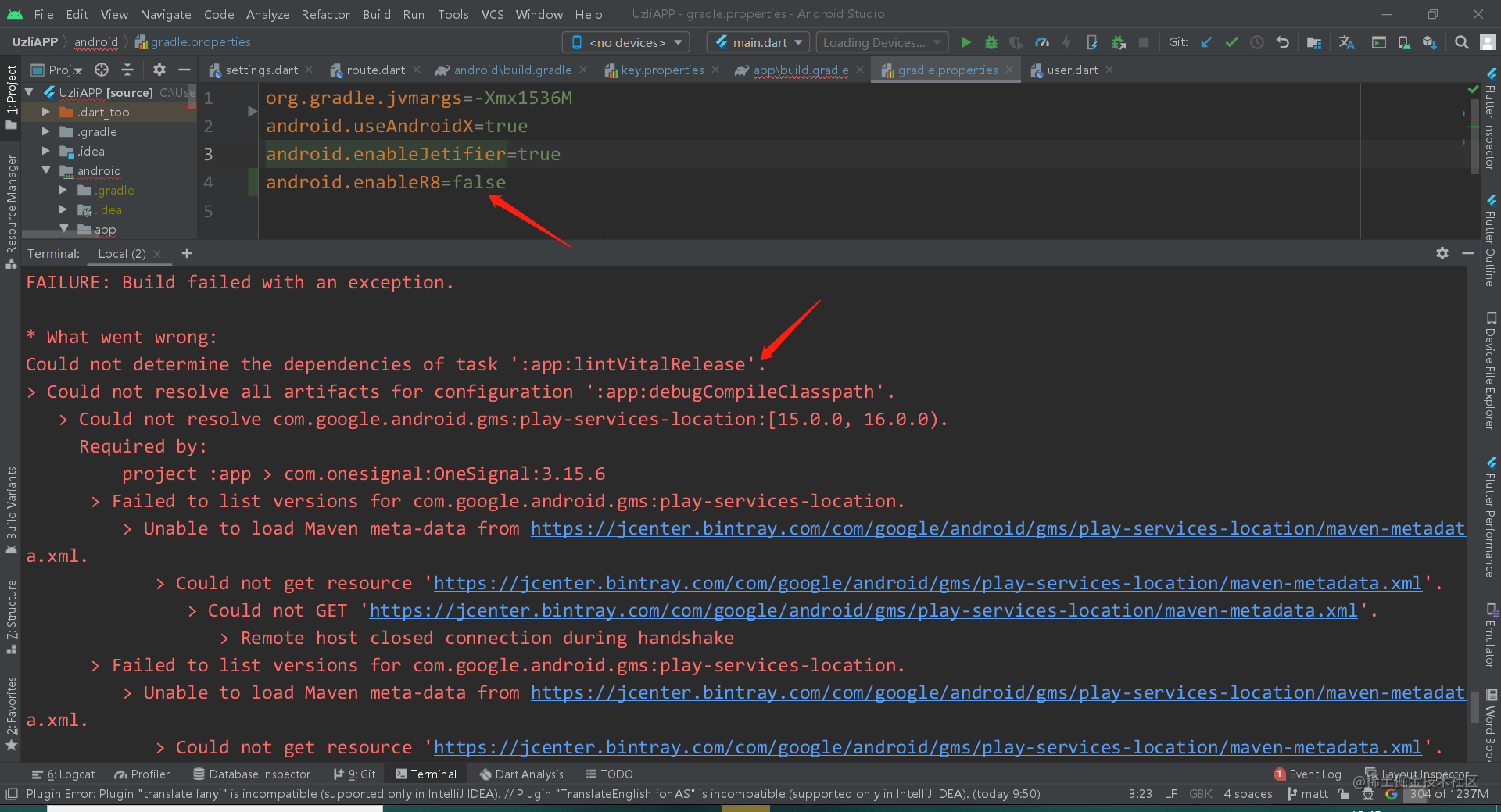Open Search Everywhere magnifier icon
The width and height of the screenshot is (1501, 812).
1461,42
